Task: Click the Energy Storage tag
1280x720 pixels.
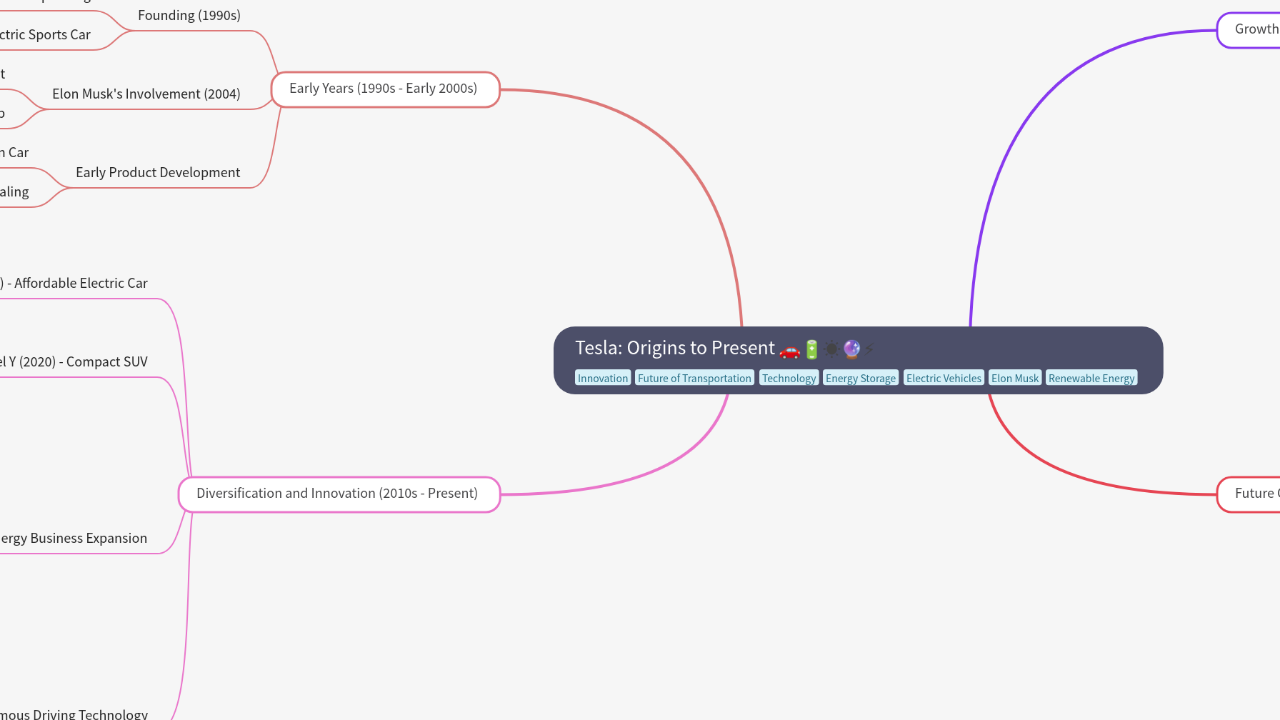Action: click(860, 378)
